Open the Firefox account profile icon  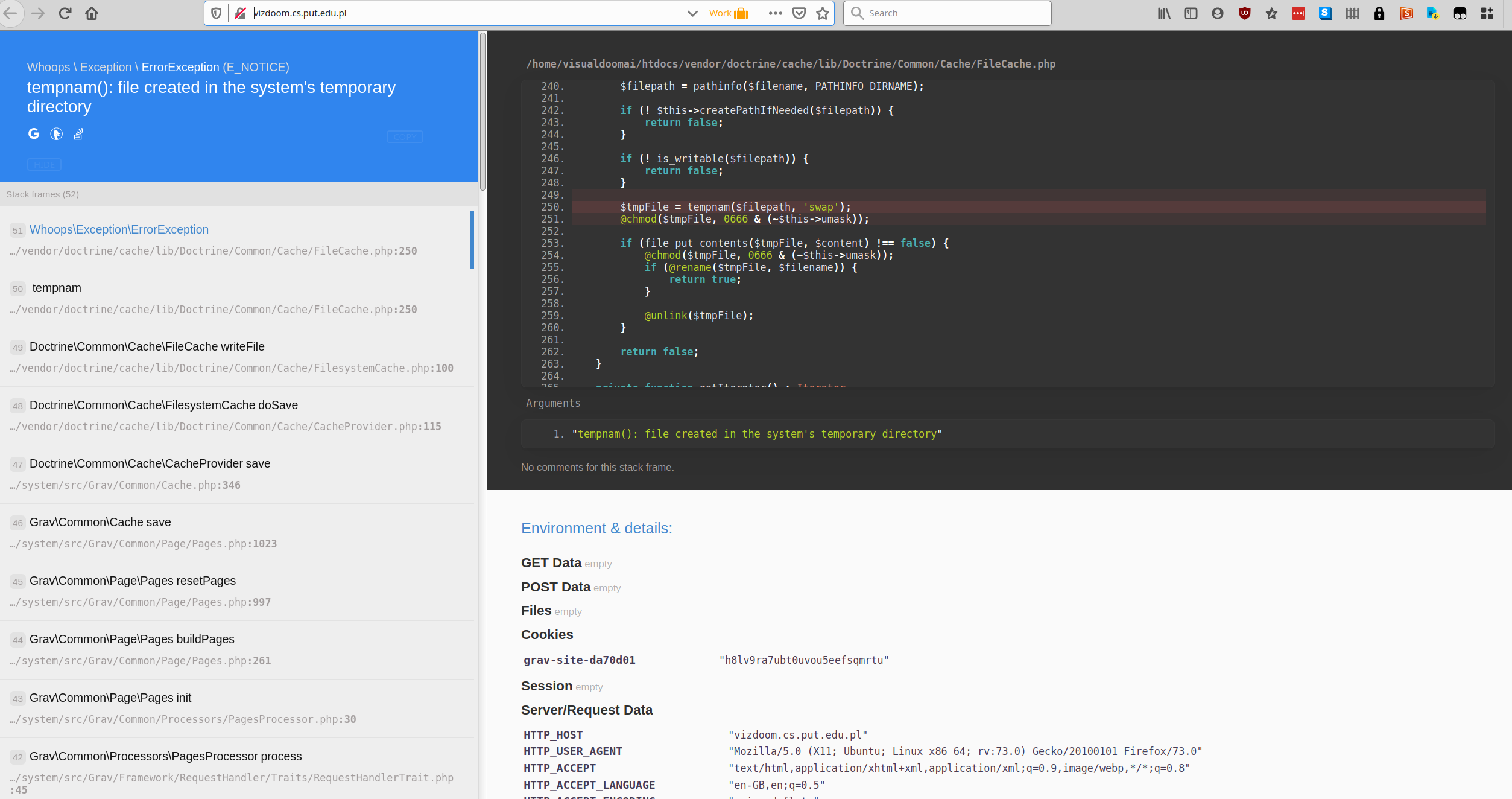tap(1217, 13)
